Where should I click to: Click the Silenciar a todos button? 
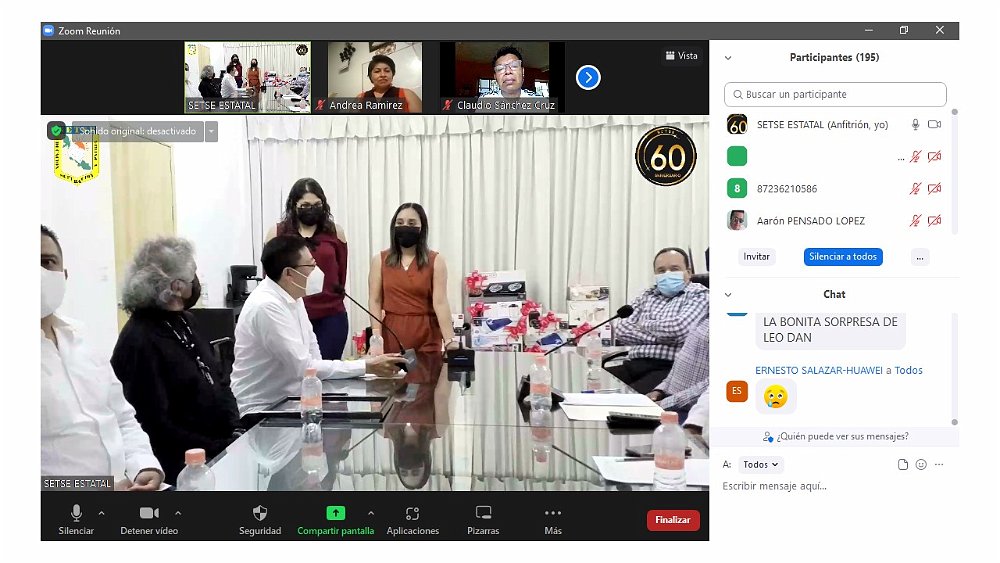[842, 257]
